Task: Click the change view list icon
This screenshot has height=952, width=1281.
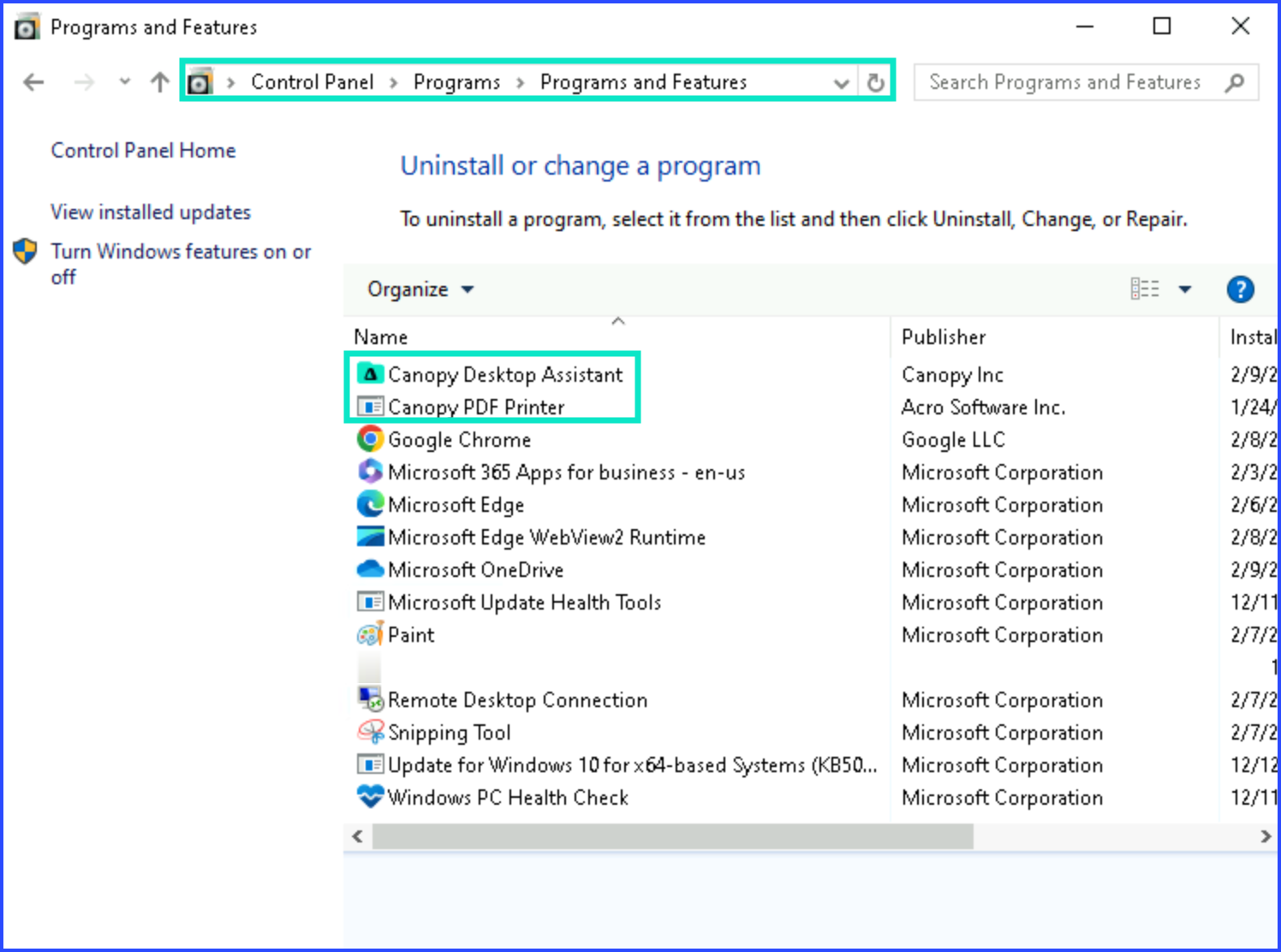Action: tap(1145, 289)
